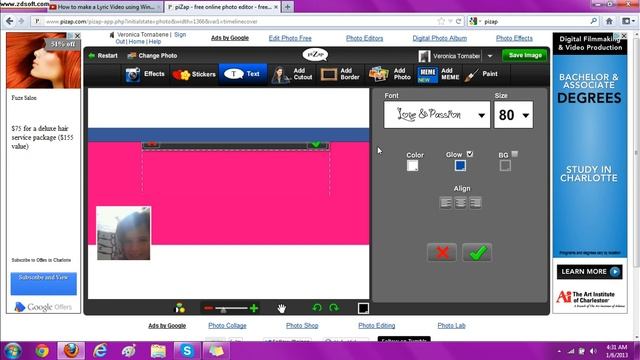The width and height of the screenshot is (640, 360).
Task: Open the Windows Start menu
Action: (13, 351)
